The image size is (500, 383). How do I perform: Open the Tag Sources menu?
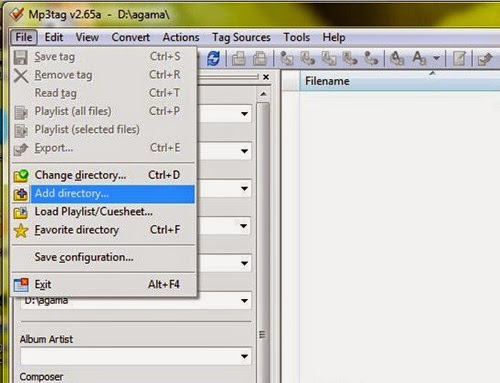point(241,37)
